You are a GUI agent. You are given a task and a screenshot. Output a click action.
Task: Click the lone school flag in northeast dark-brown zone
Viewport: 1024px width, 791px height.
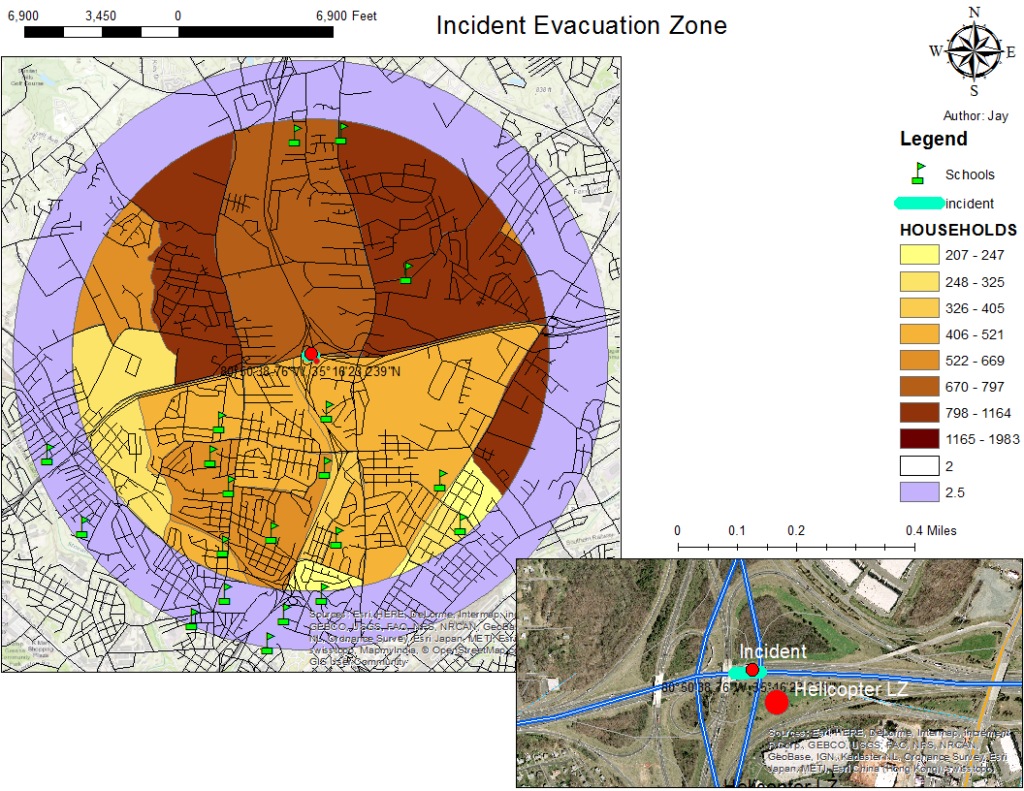[x=405, y=272]
